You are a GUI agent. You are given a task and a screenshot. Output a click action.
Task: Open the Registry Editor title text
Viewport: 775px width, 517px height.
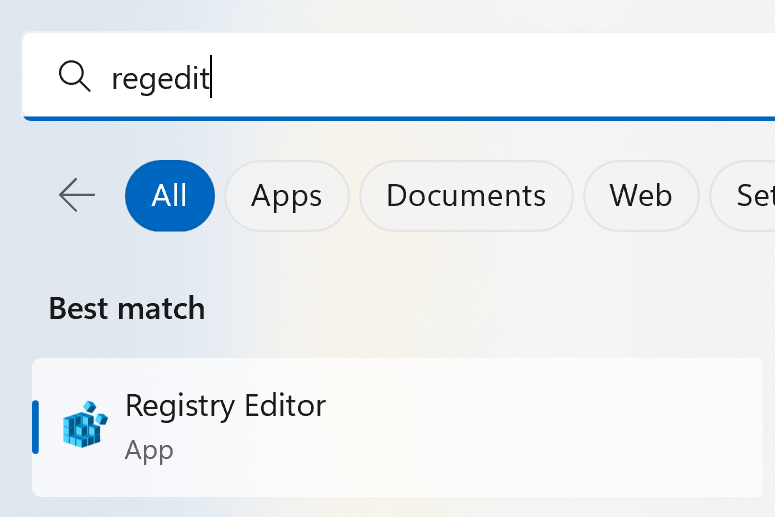[225, 406]
